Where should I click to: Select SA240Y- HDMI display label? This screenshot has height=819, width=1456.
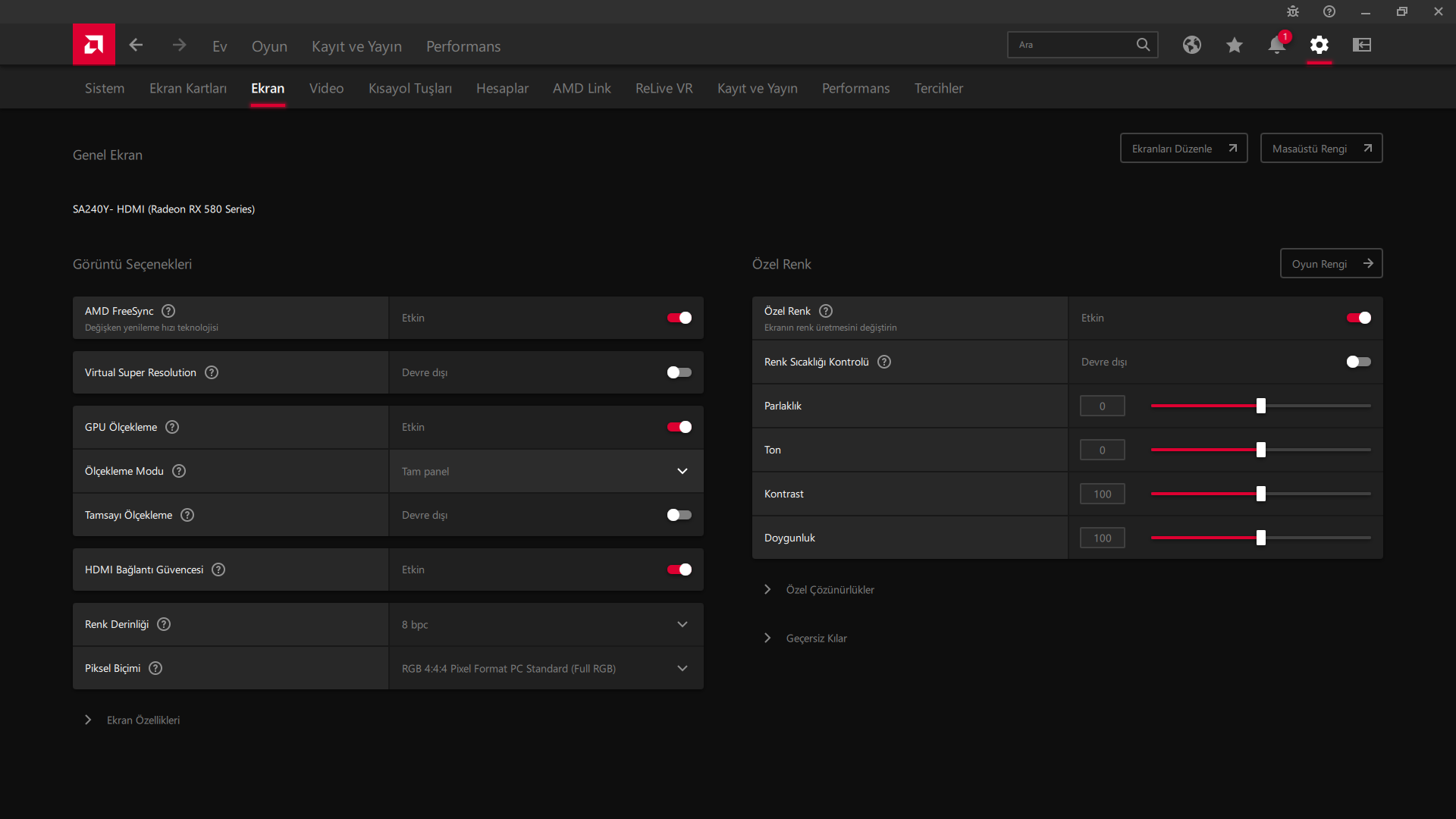pyautogui.click(x=164, y=209)
